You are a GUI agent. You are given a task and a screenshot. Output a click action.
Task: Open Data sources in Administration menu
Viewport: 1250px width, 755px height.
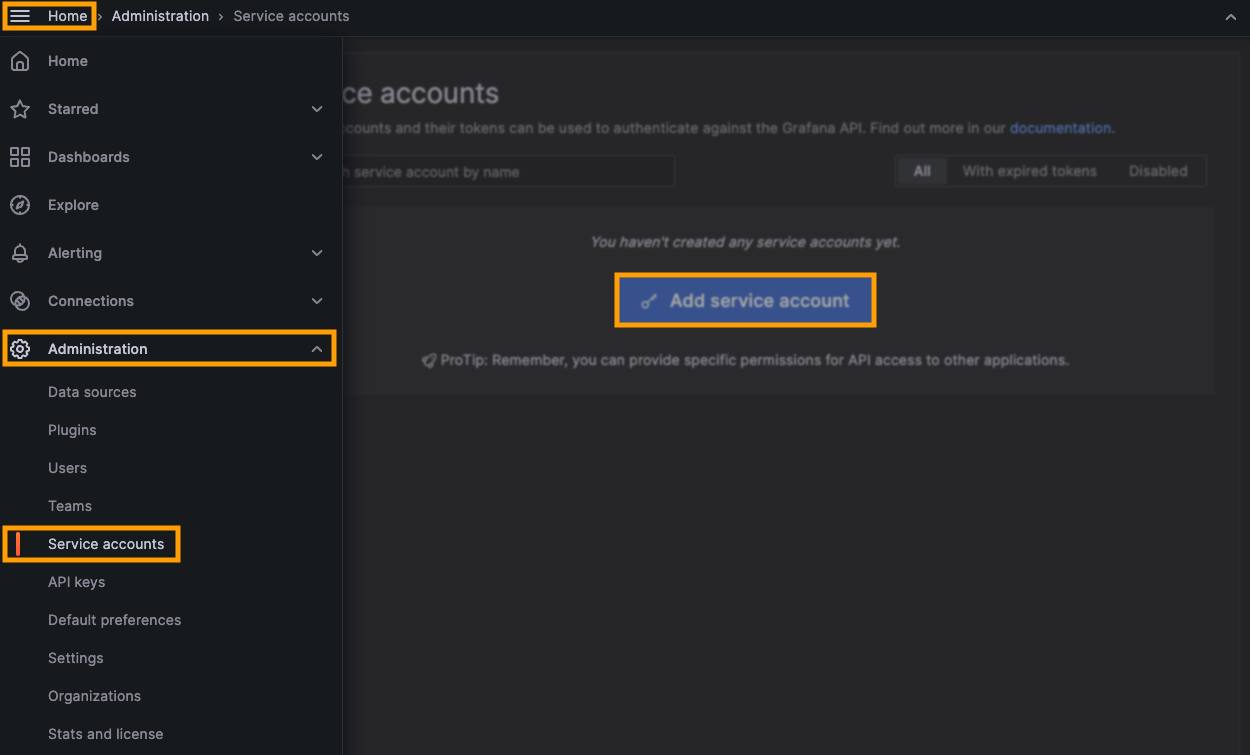point(92,392)
